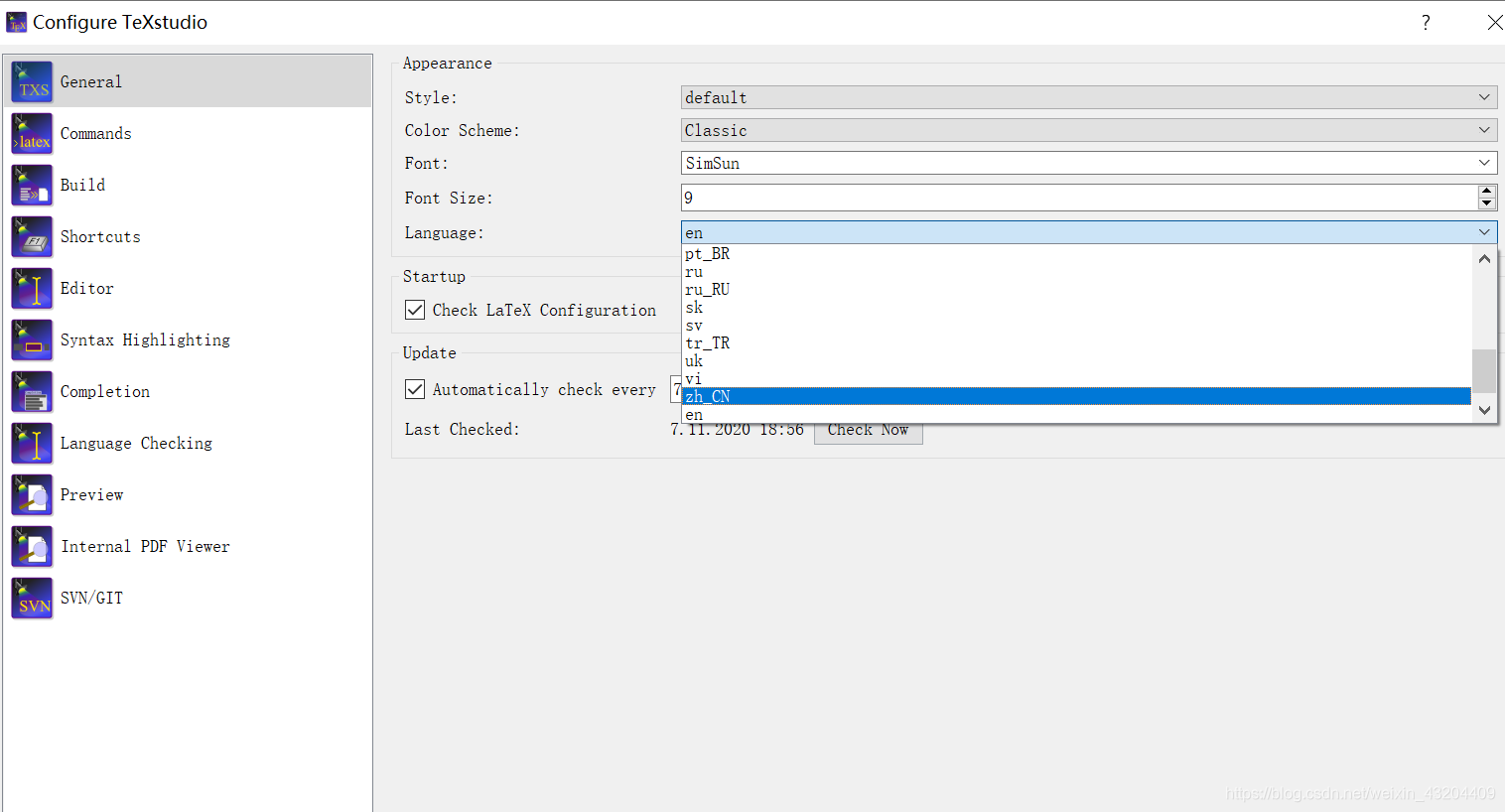The width and height of the screenshot is (1505, 812).
Task: Go to Preview settings page
Action: [188, 494]
